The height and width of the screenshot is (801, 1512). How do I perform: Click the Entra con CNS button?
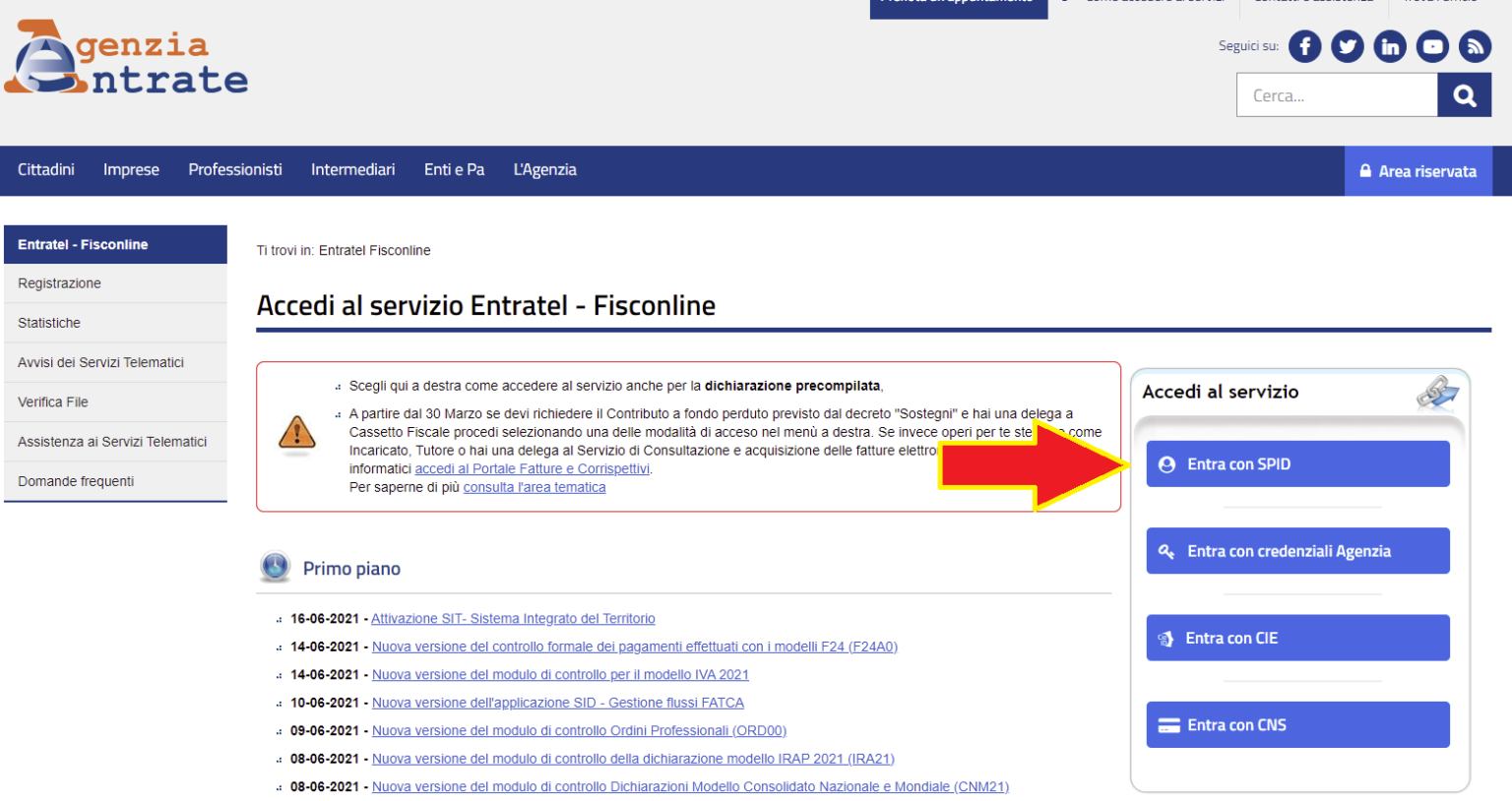click(1297, 725)
